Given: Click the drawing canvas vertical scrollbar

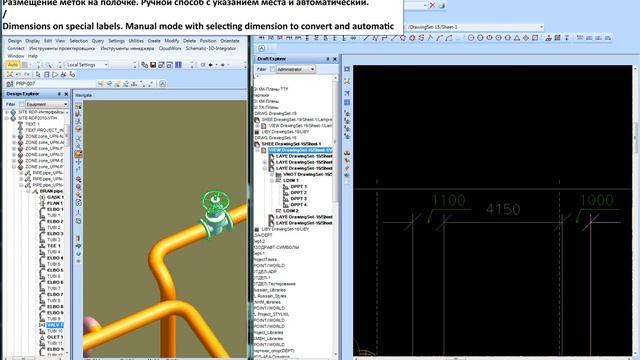Looking at the screenshot, I should (636, 210).
